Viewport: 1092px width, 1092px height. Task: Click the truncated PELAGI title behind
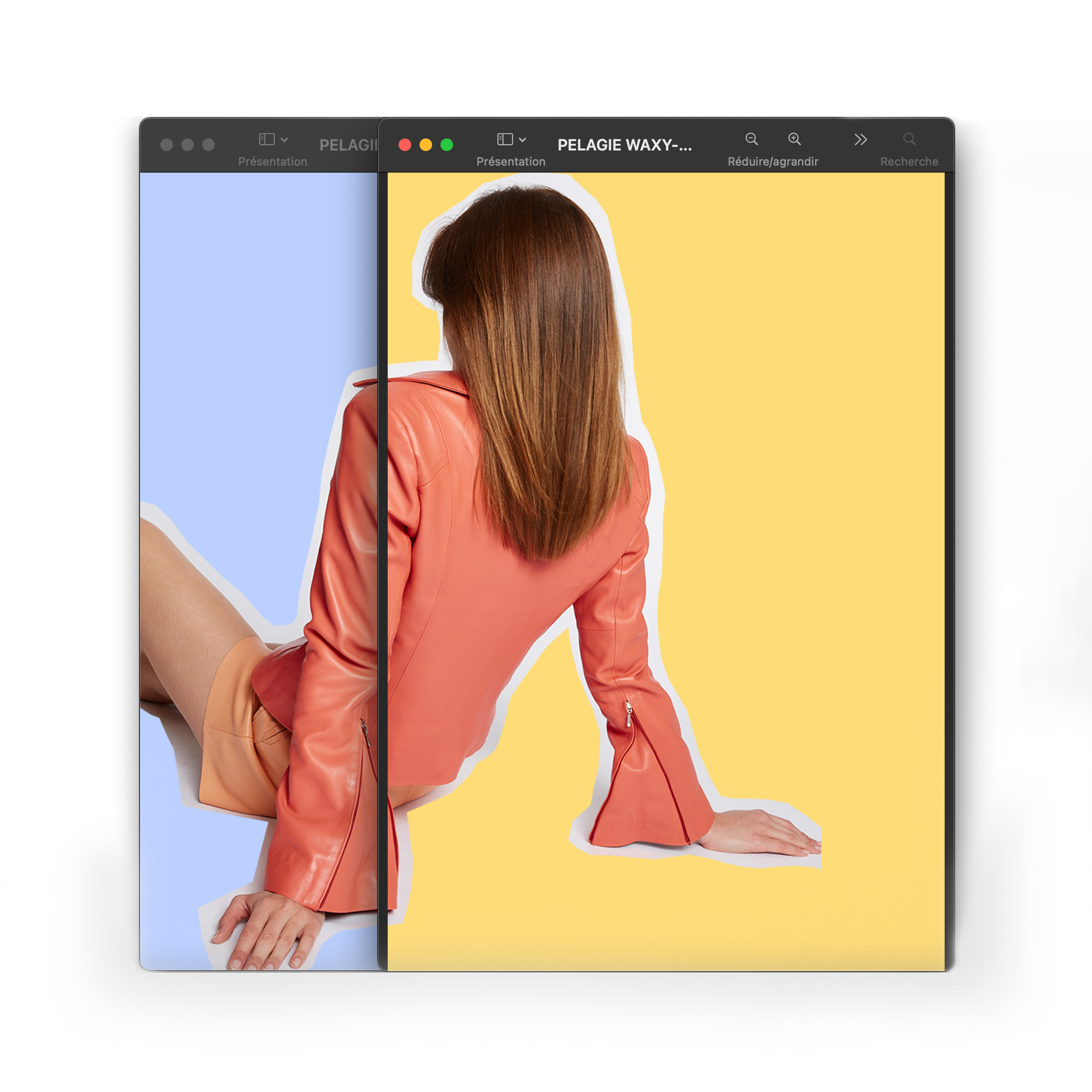[x=347, y=145]
